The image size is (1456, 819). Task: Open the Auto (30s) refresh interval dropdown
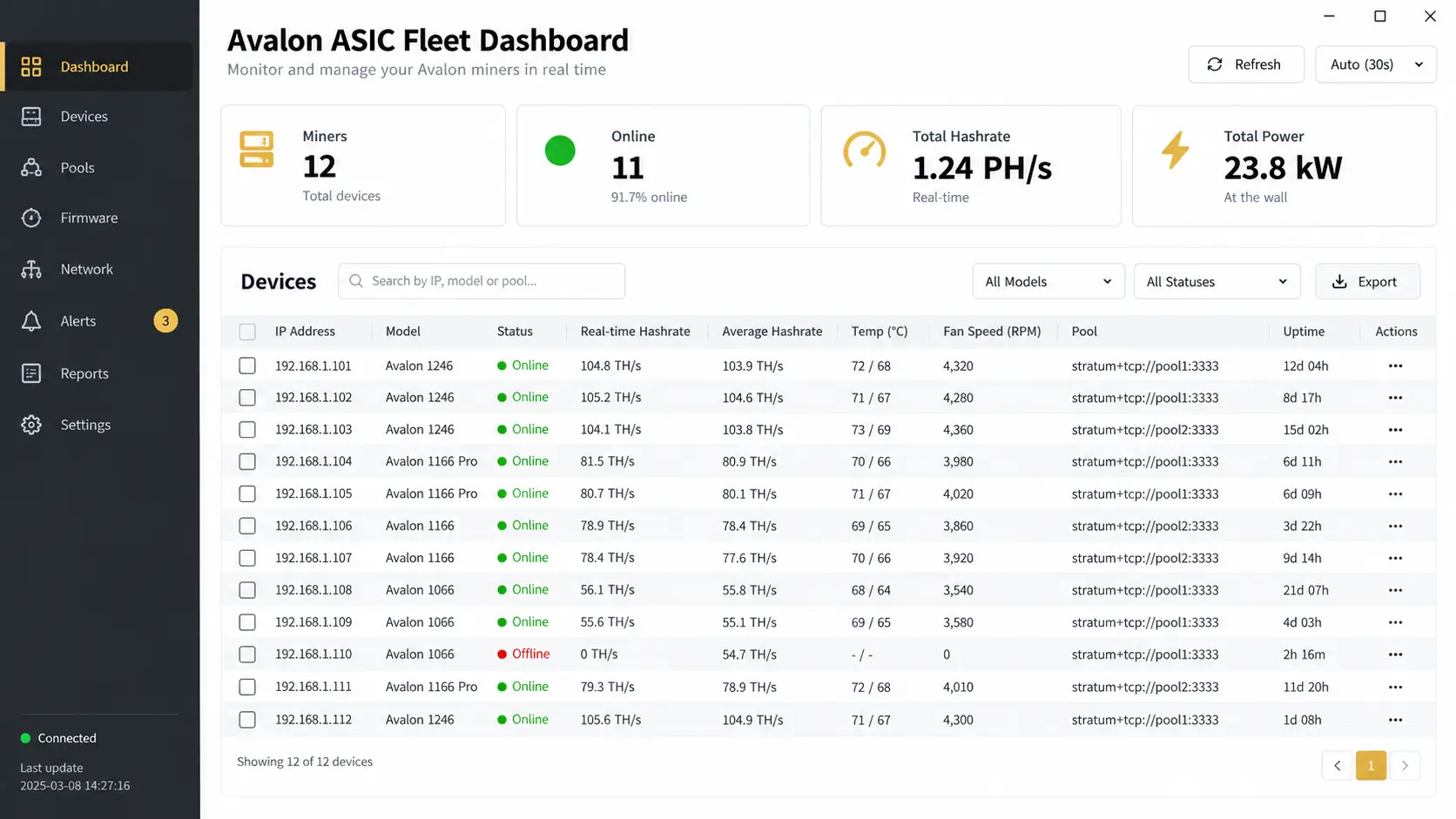(x=1376, y=64)
